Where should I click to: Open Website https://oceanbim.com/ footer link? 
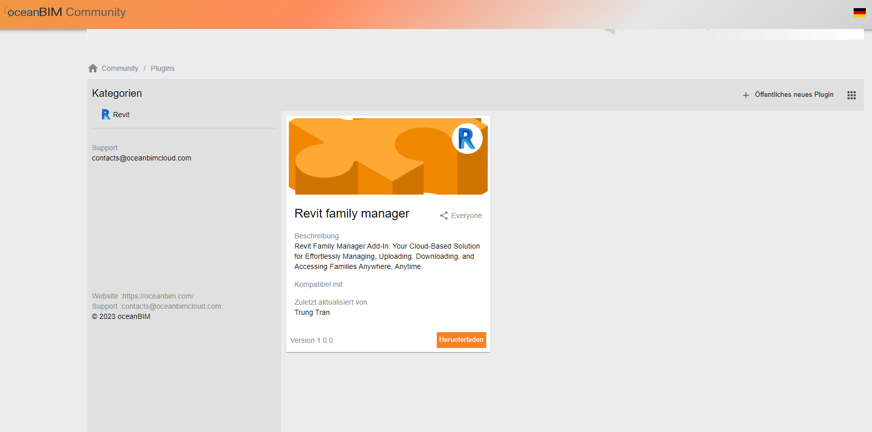click(143, 296)
